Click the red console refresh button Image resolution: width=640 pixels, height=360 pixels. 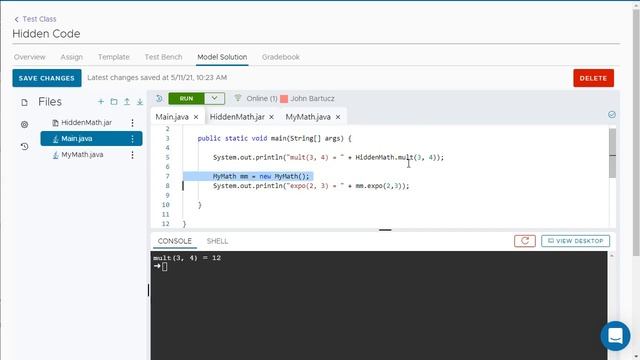525,241
